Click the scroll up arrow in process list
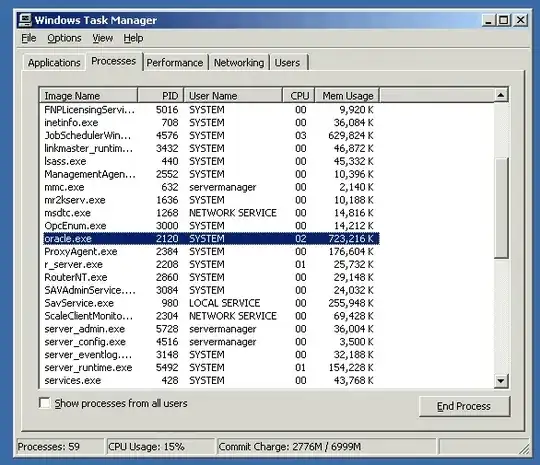This screenshot has height=465, width=540. click(x=501, y=95)
